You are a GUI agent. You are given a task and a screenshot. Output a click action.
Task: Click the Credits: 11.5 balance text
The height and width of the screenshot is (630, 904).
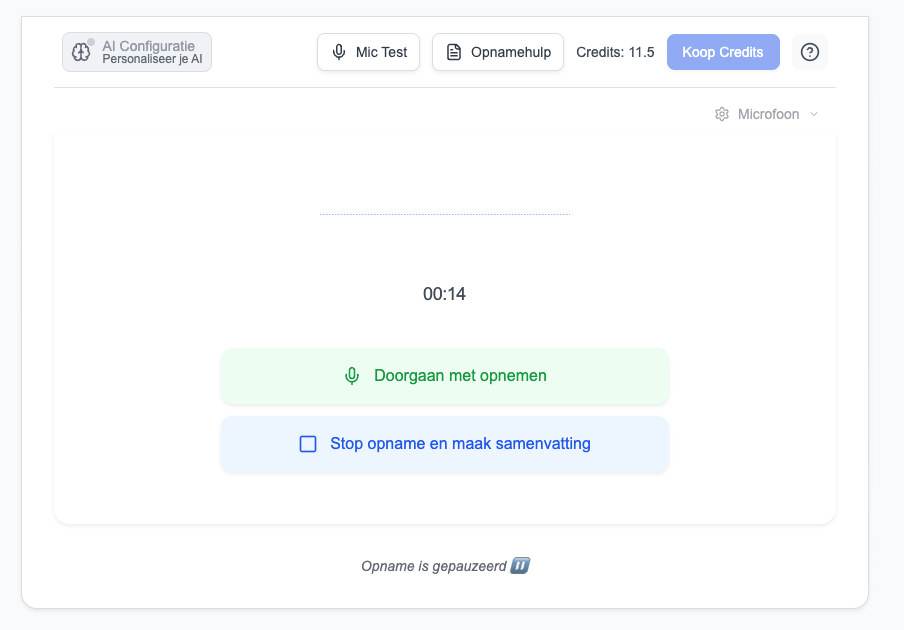tap(615, 52)
